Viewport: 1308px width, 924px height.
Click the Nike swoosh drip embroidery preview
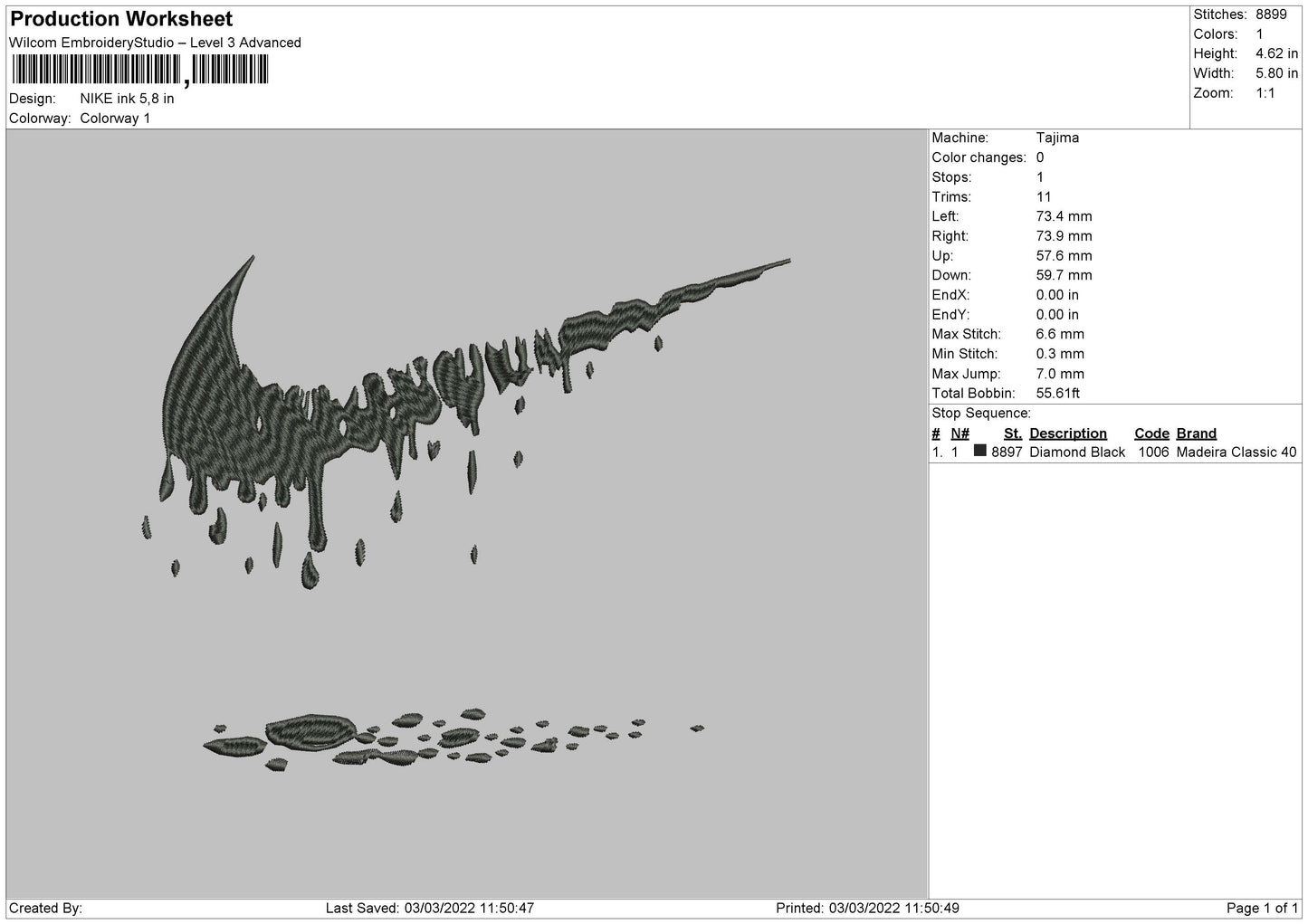point(466,422)
